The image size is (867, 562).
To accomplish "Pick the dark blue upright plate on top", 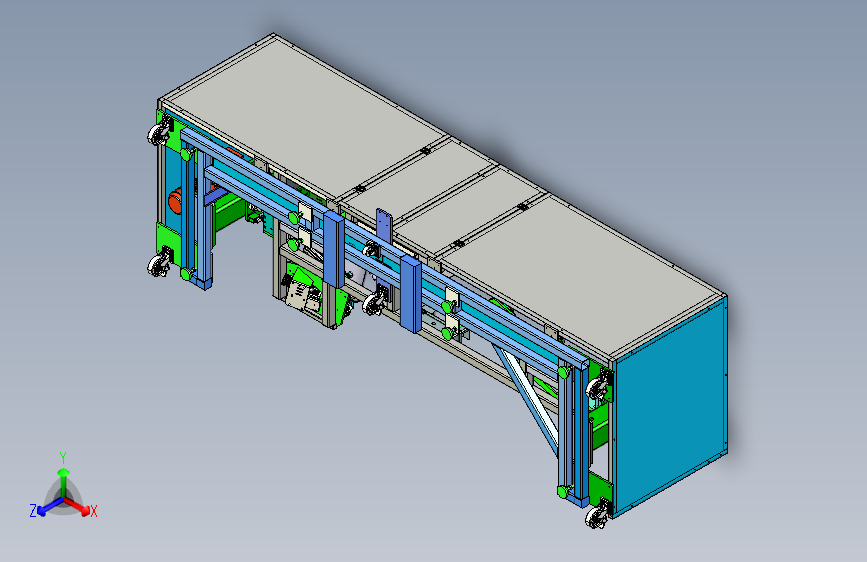I will (384, 227).
